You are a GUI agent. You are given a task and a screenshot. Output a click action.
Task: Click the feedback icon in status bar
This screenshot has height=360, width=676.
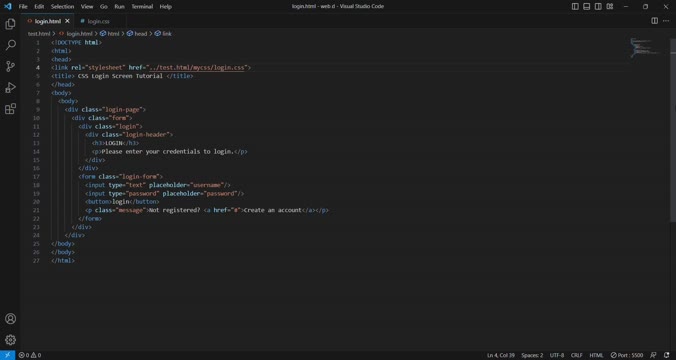coord(653,355)
